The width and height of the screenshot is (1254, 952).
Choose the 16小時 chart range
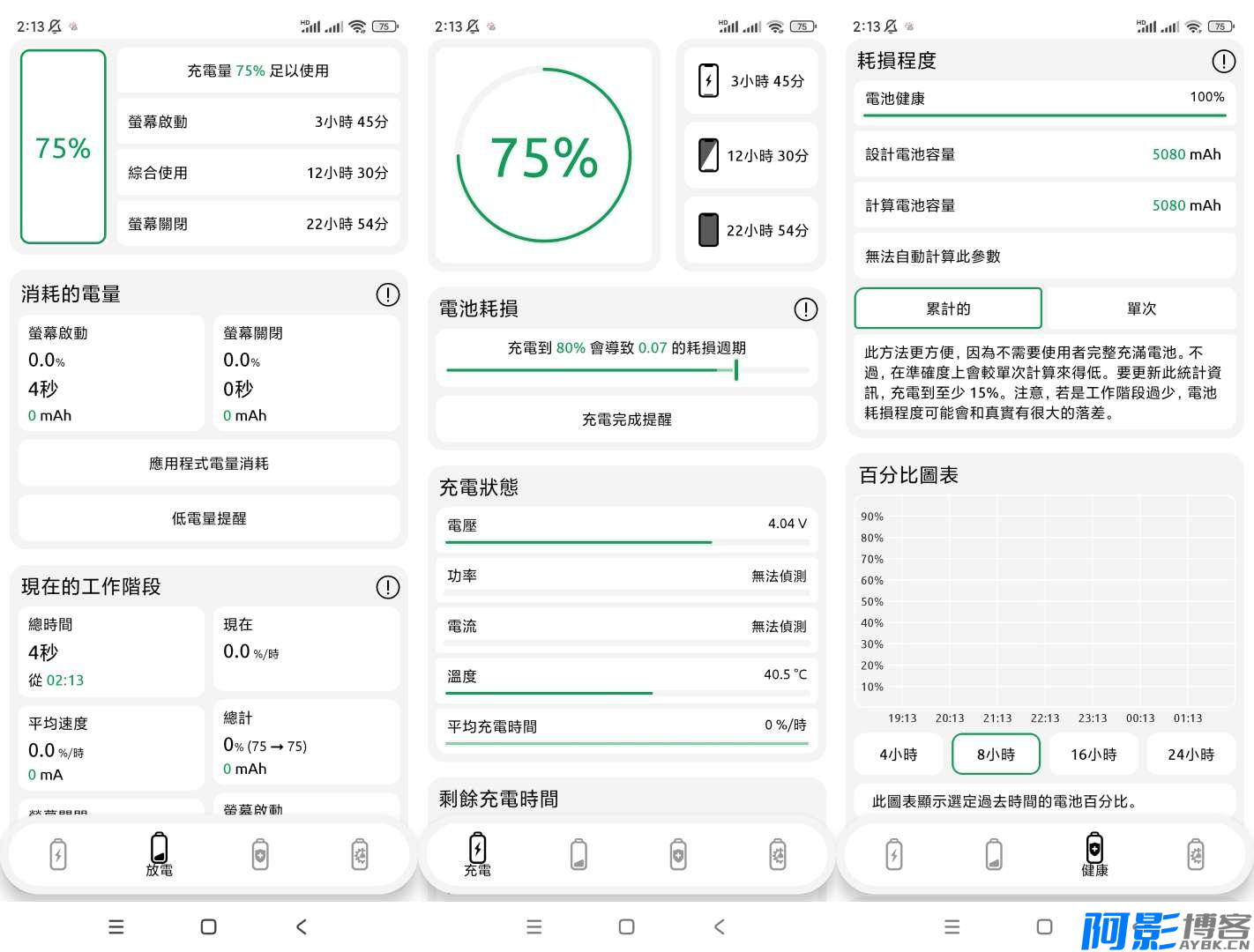click(1094, 755)
